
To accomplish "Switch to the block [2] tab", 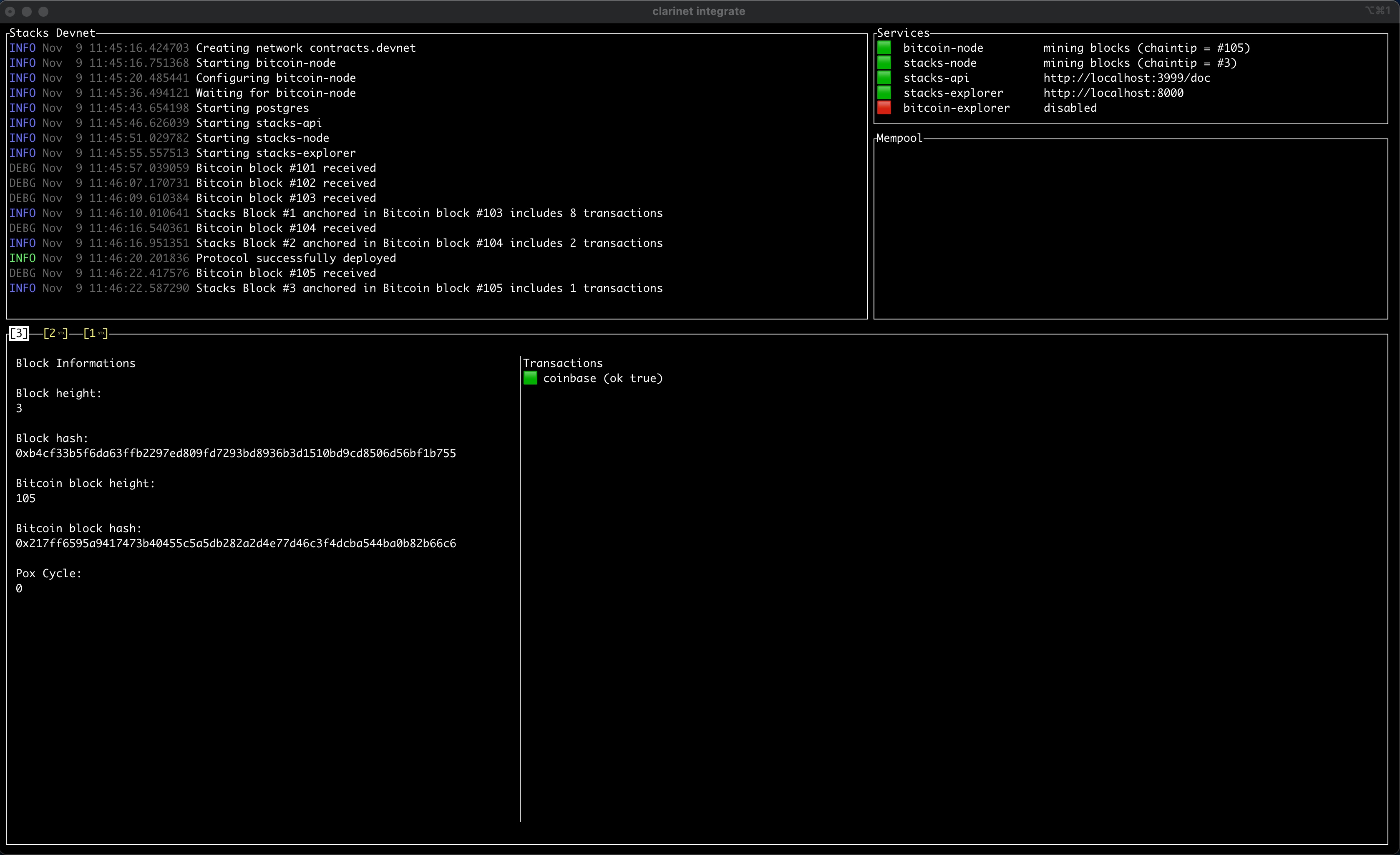I will [55, 334].
